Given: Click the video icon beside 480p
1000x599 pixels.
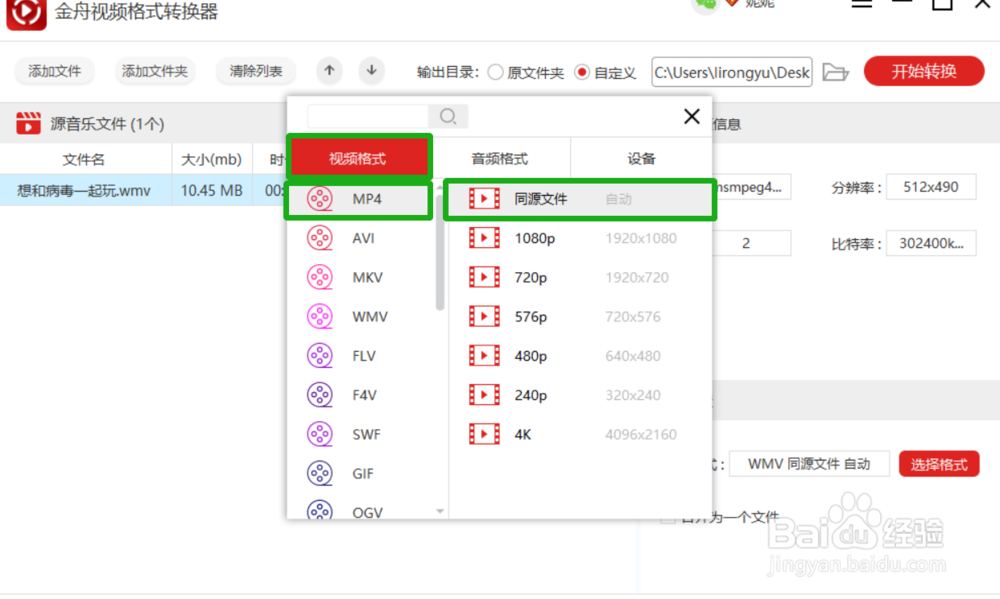Looking at the screenshot, I should tap(484, 356).
